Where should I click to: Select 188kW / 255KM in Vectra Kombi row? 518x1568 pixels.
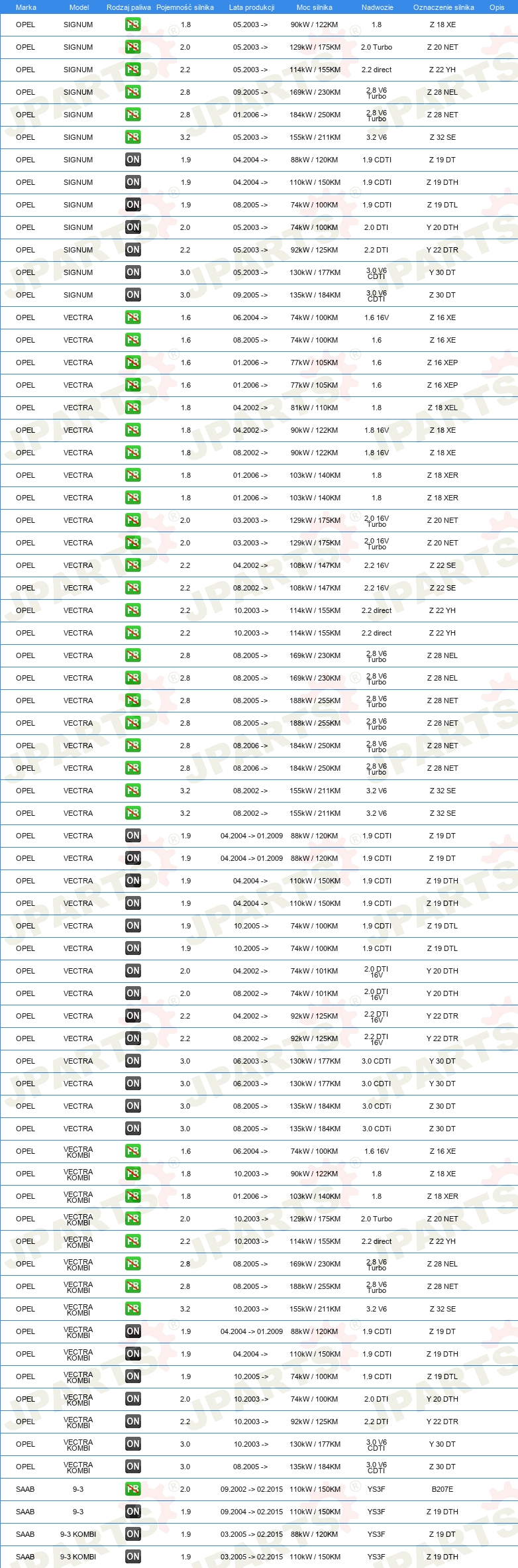(315, 1286)
